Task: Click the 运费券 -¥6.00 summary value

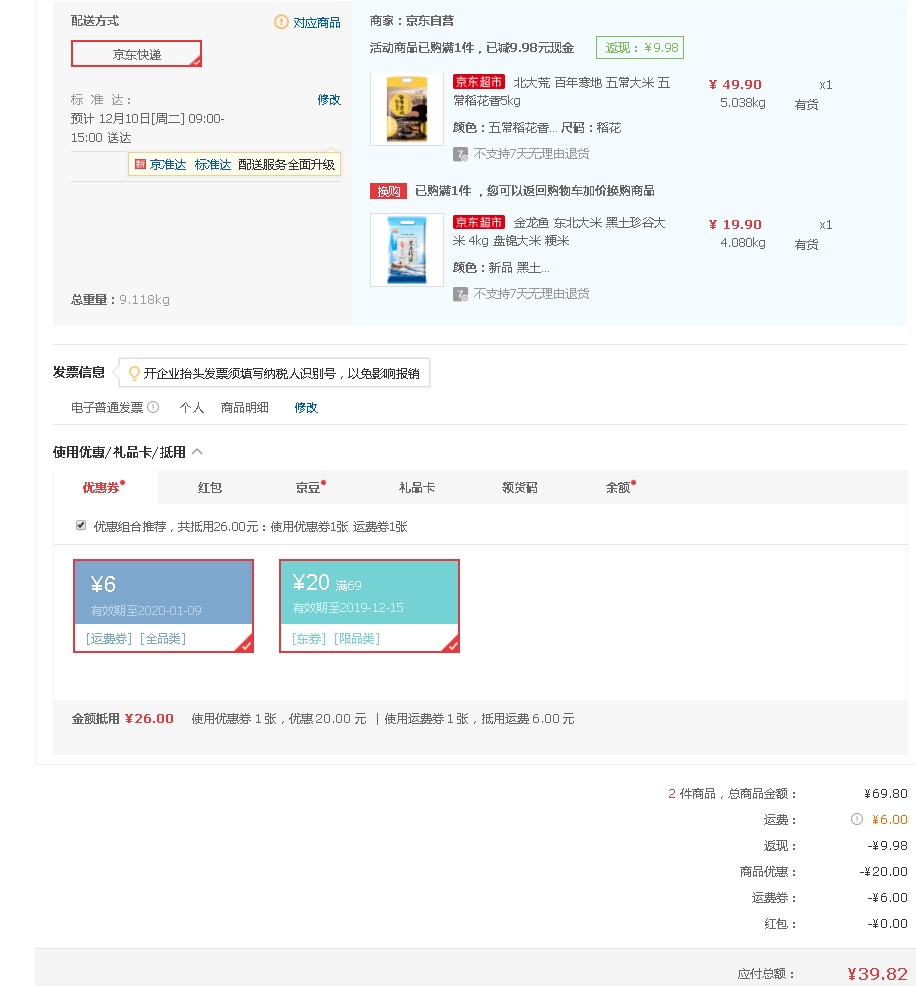Action: [887, 898]
